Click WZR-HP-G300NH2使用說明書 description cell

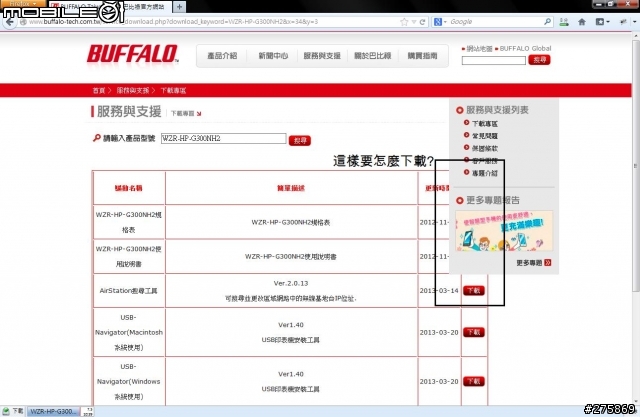291,257
